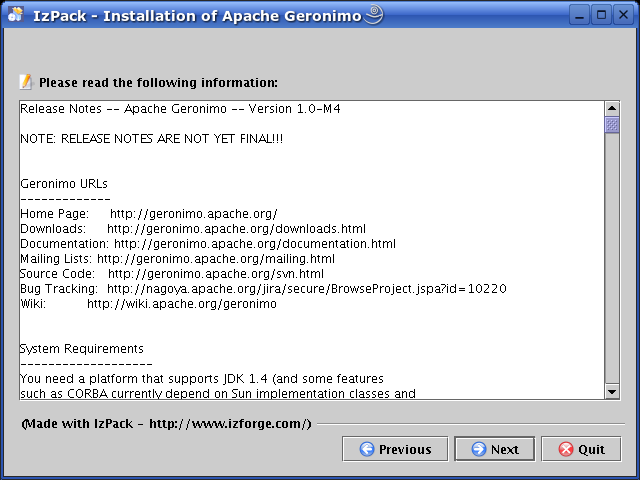Image resolution: width=640 pixels, height=480 pixels.
Task: Click the Documentation URL line
Action: pyautogui.click(x=254, y=244)
